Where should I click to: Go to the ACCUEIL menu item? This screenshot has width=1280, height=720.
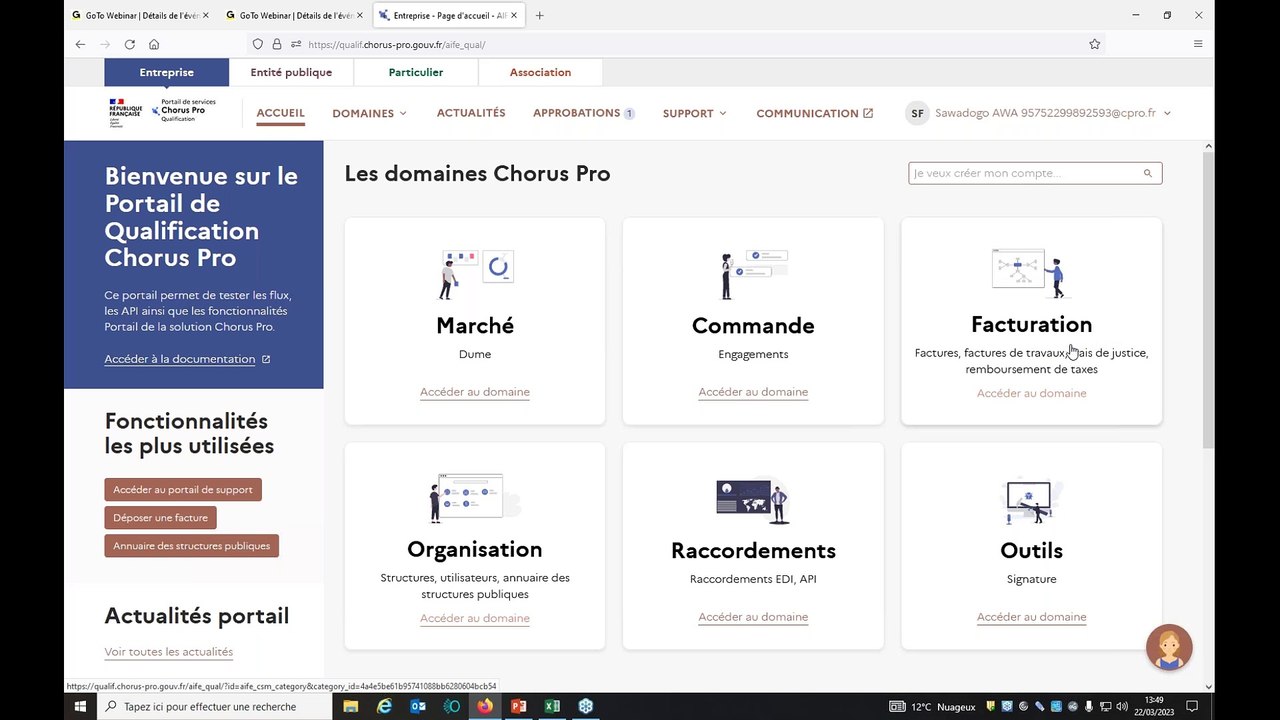pyautogui.click(x=280, y=113)
